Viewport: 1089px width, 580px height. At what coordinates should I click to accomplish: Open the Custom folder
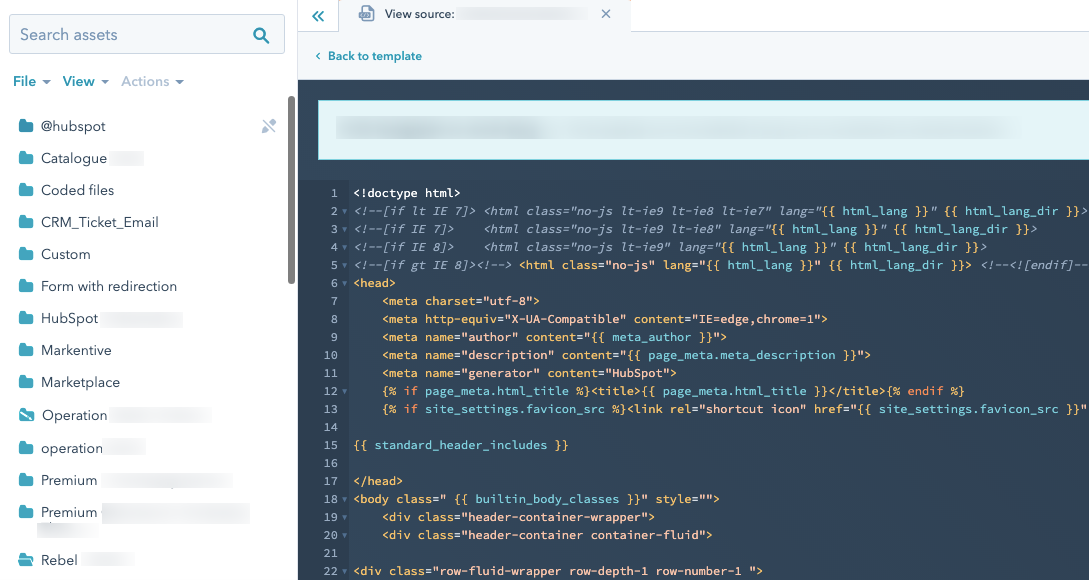[x=65, y=254]
